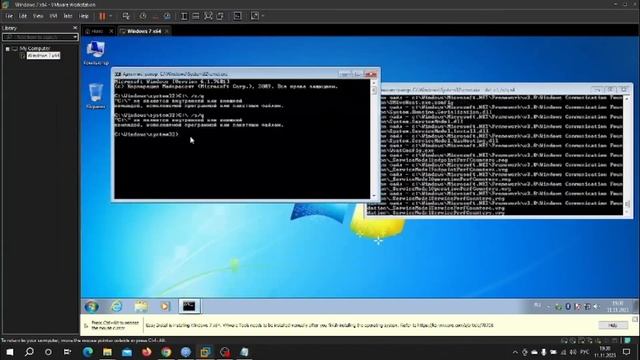
Task: Switch to Windows 7 x64 tab
Action: (144, 31)
